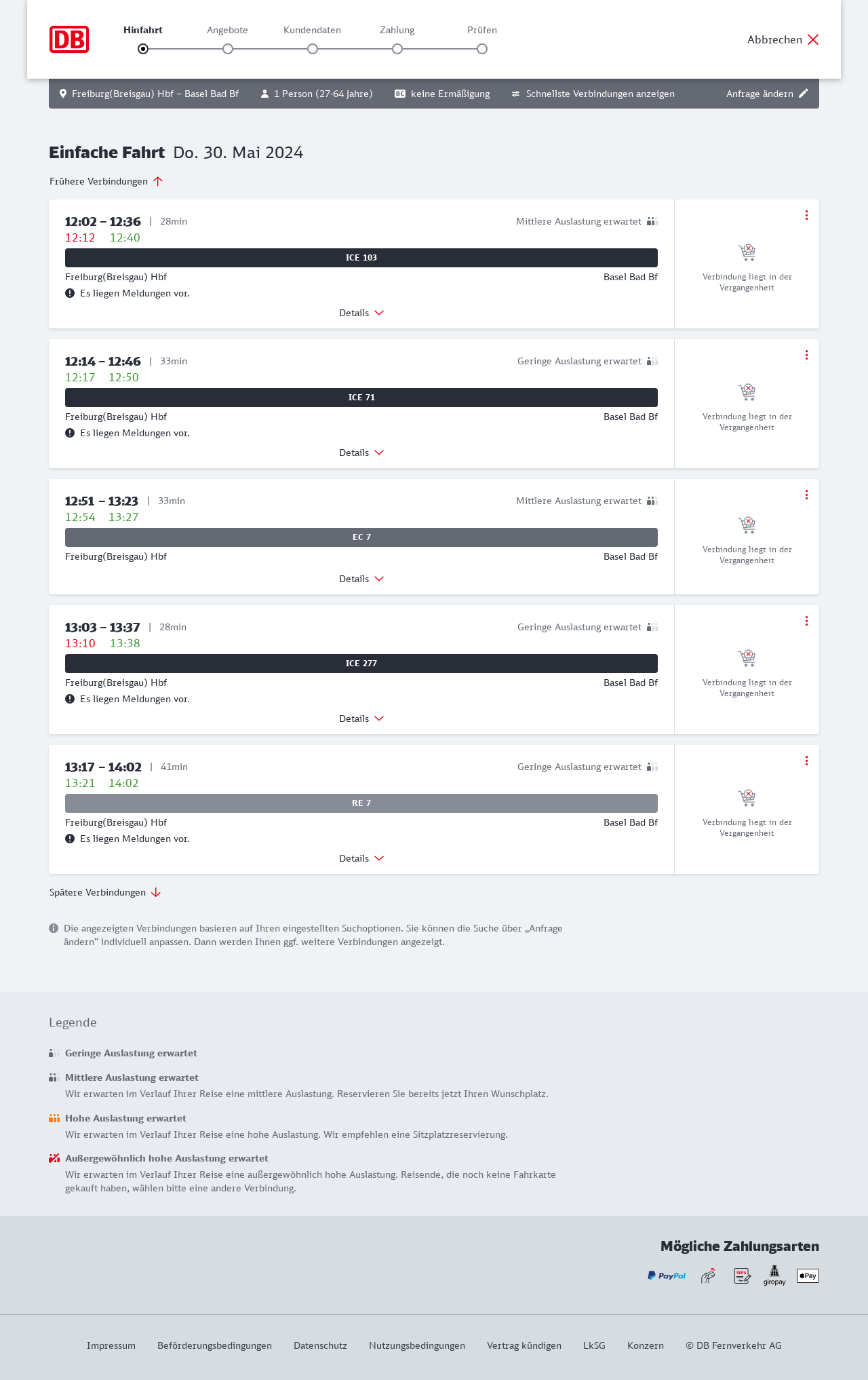Go to the Prüfen step label
This screenshot has height=1380, width=868.
(x=482, y=30)
